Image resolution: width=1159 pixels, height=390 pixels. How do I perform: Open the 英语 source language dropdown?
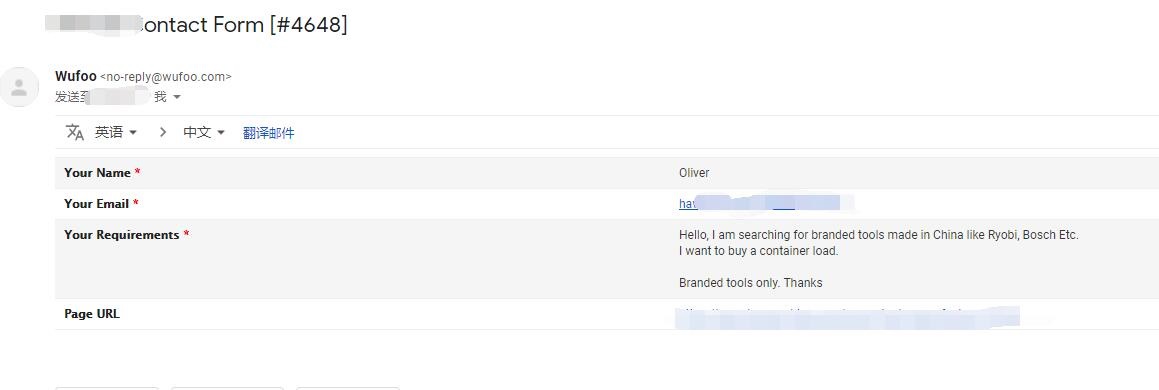(116, 132)
